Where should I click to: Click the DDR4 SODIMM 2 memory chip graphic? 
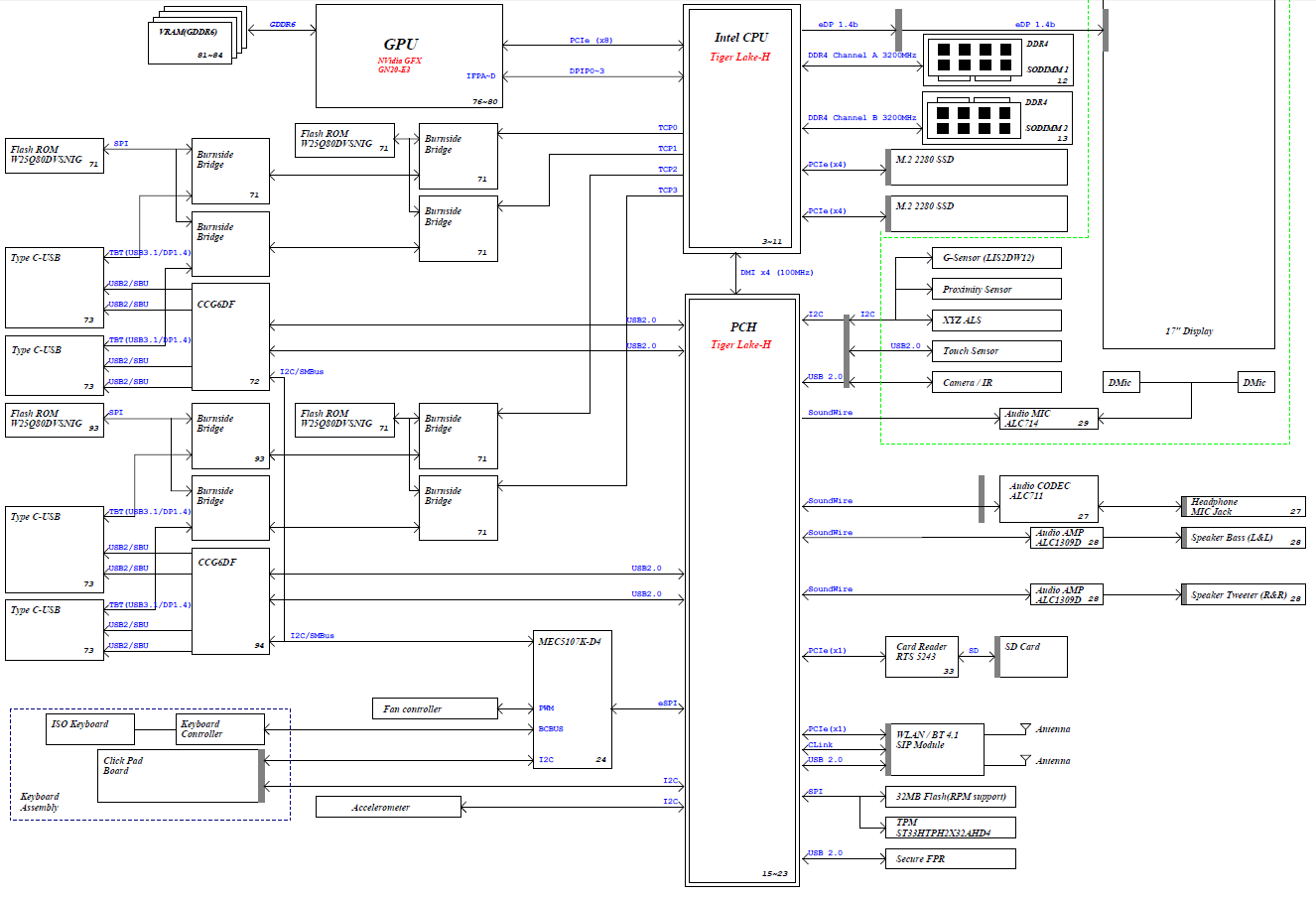click(x=962, y=118)
